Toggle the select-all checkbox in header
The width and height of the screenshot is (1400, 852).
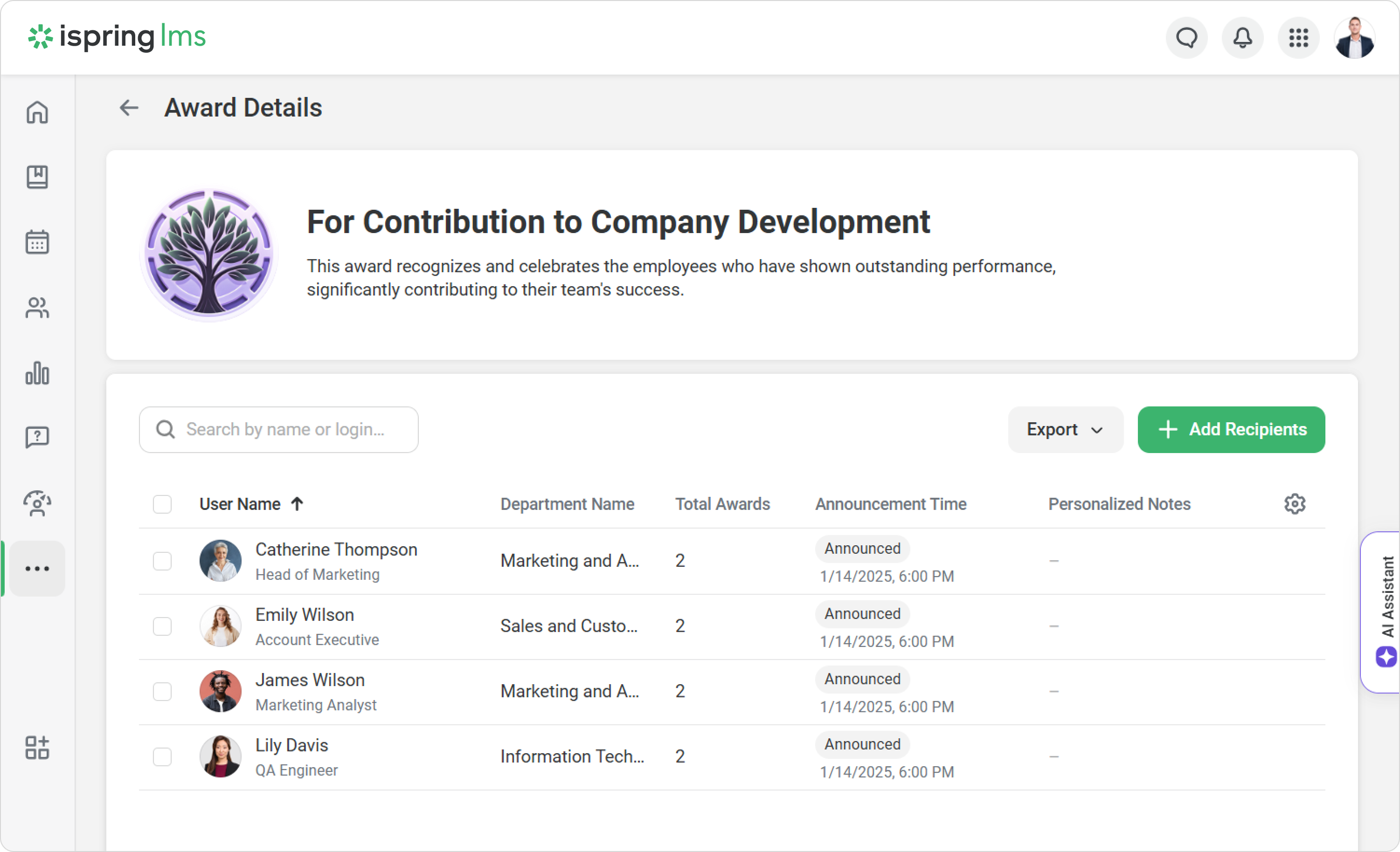coord(162,504)
